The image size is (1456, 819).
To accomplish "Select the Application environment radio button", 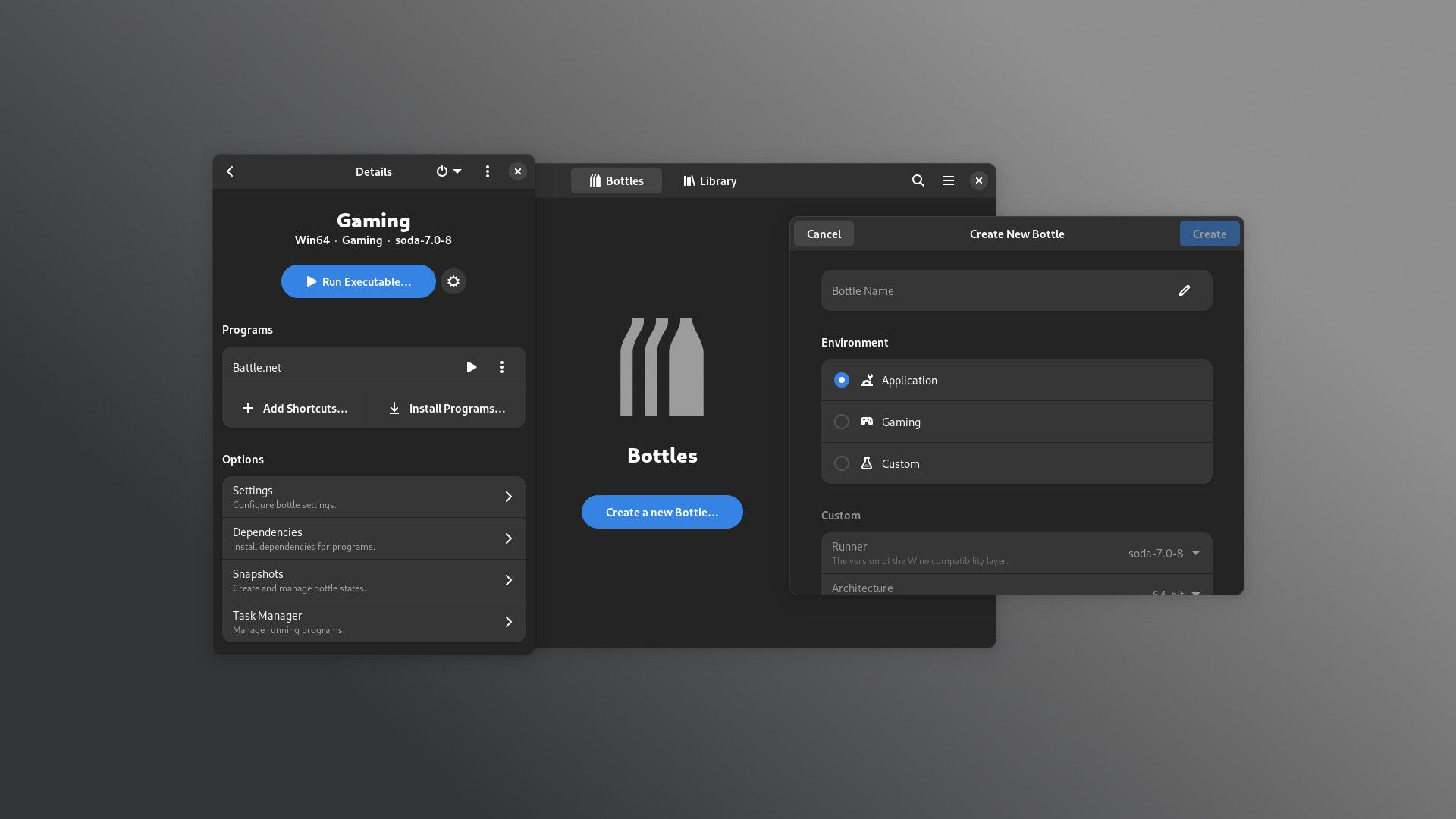I will coord(841,380).
